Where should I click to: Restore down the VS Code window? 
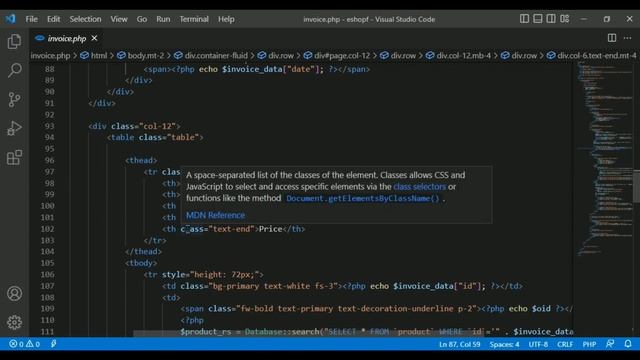coord(607,19)
